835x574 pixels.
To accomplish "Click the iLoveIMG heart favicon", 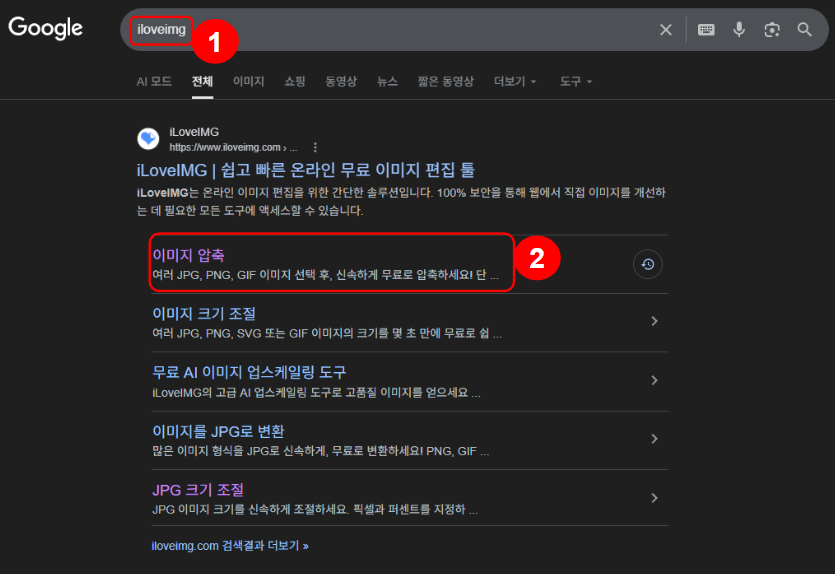I will click(x=148, y=139).
